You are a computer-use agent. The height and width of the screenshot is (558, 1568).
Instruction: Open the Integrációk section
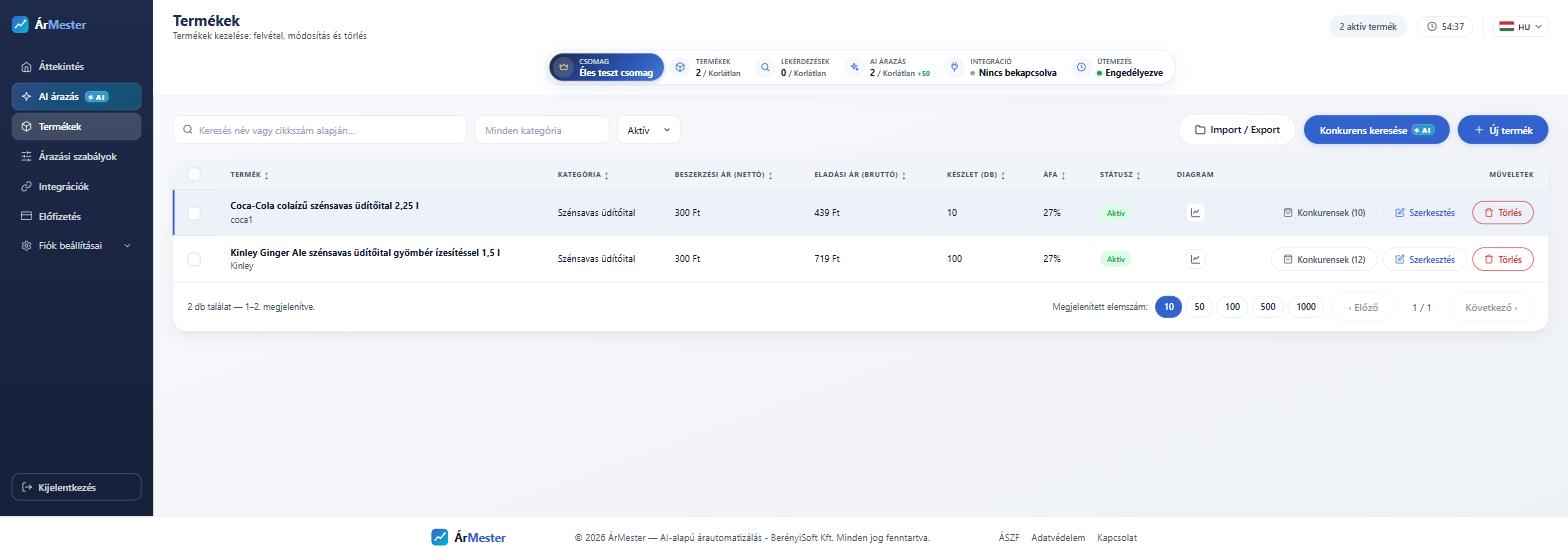[x=76, y=187]
